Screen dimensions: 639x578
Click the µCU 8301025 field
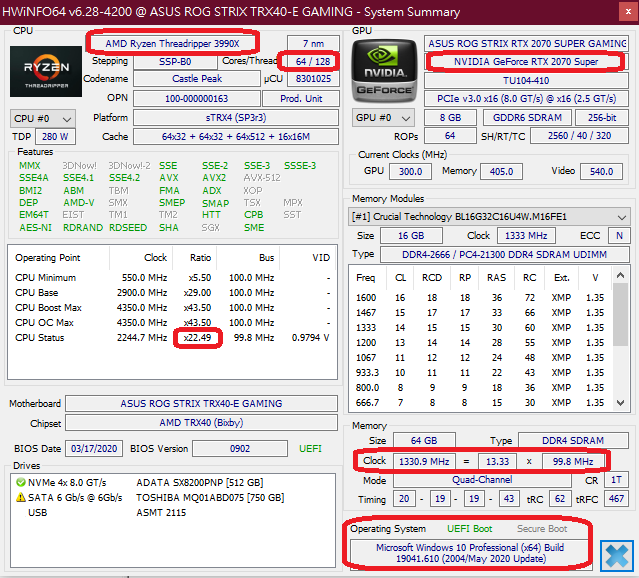pos(313,79)
